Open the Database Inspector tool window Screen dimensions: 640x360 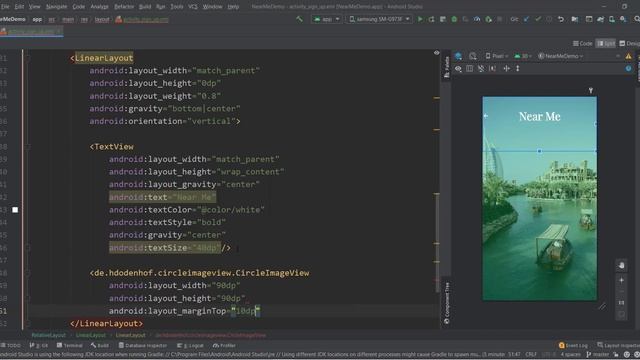(x=143, y=345)
